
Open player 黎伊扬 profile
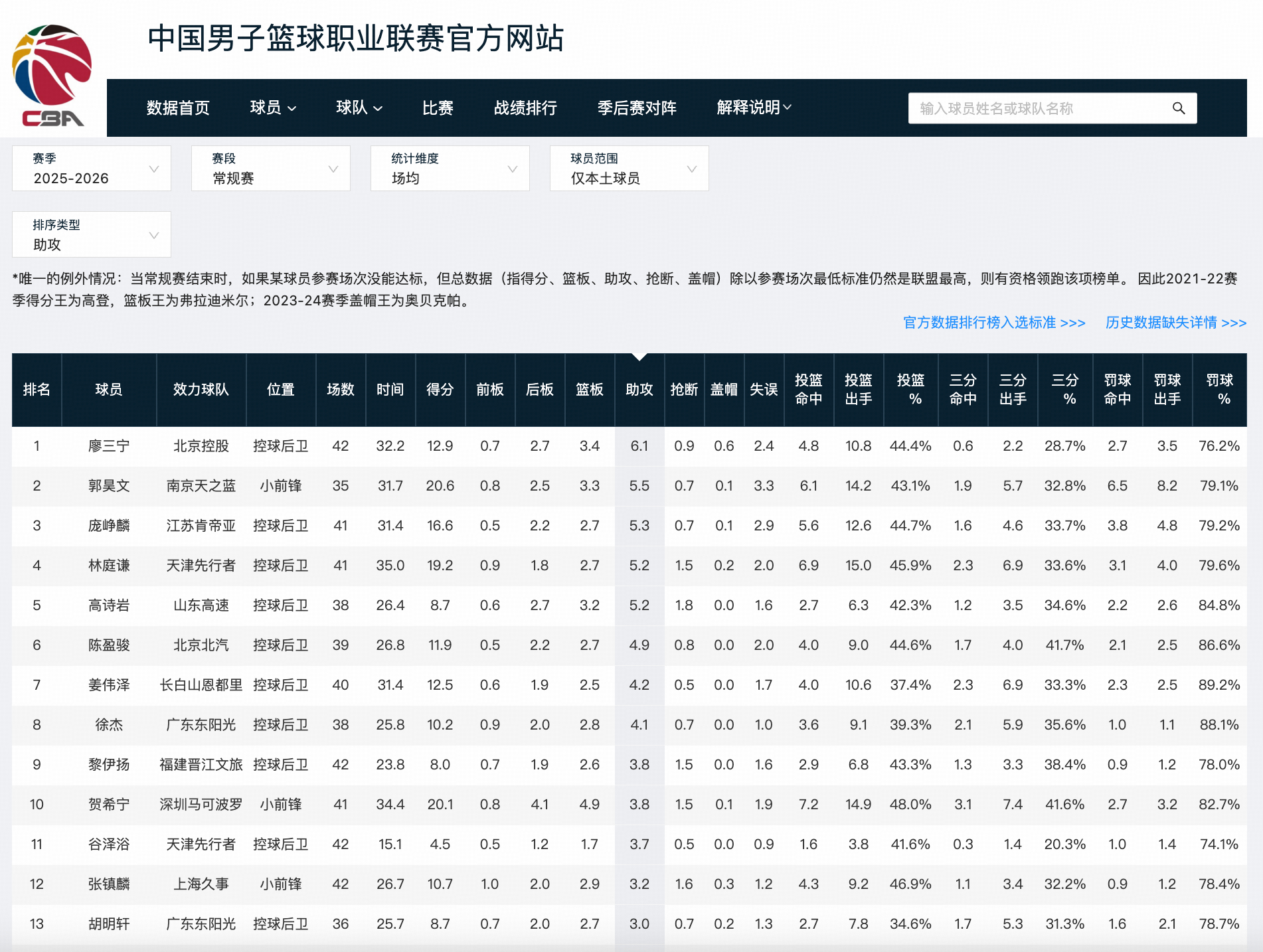pyautogui.click(x=109, y=765)
